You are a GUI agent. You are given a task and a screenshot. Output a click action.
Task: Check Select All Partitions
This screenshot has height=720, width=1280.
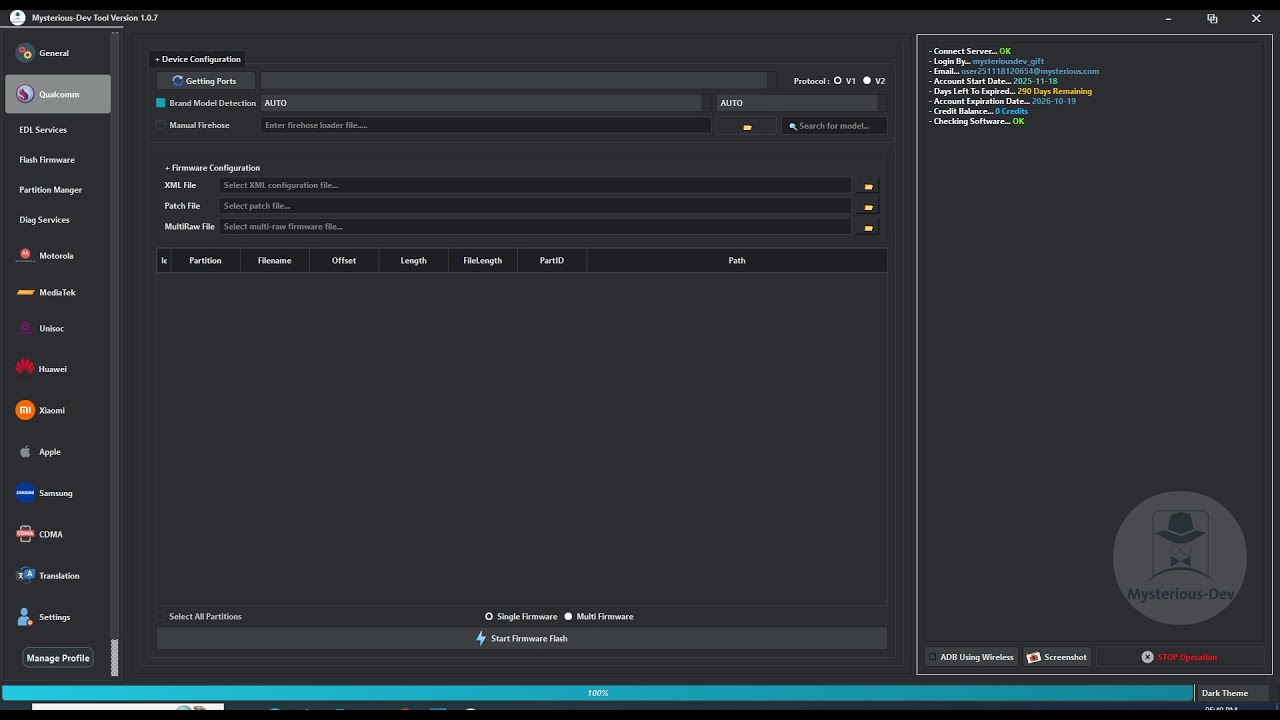pyautogui.click(x=161, y=616)
